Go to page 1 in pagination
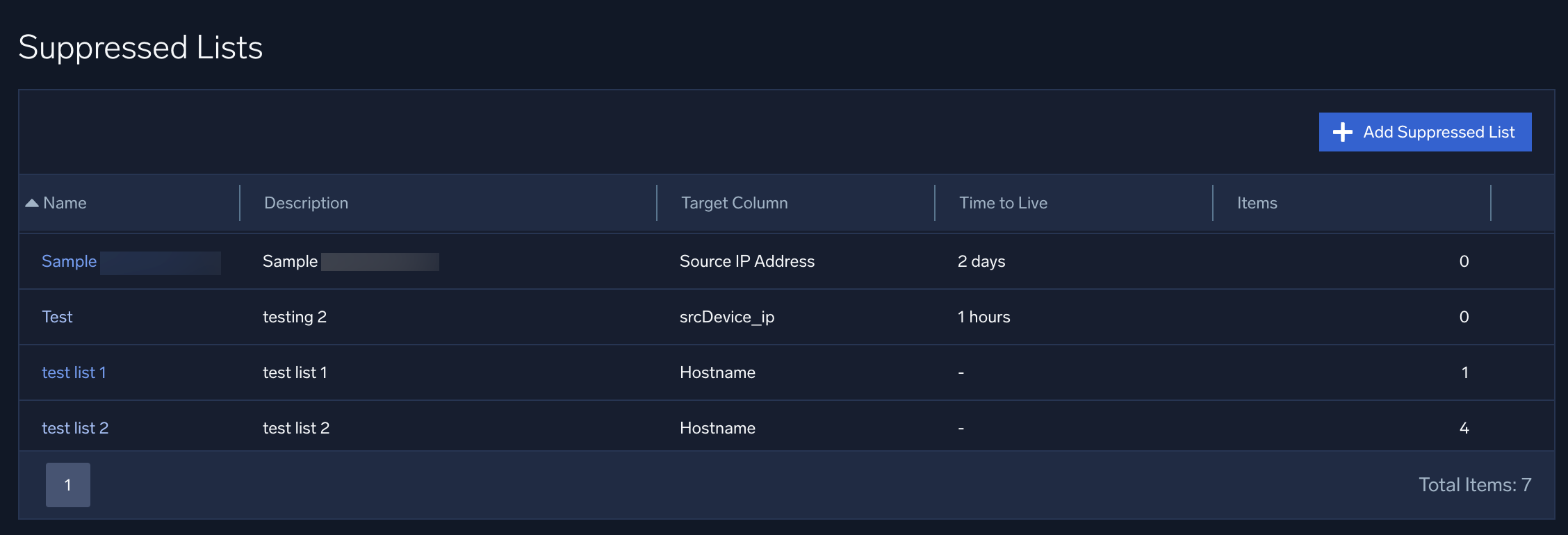 (68, 485)
